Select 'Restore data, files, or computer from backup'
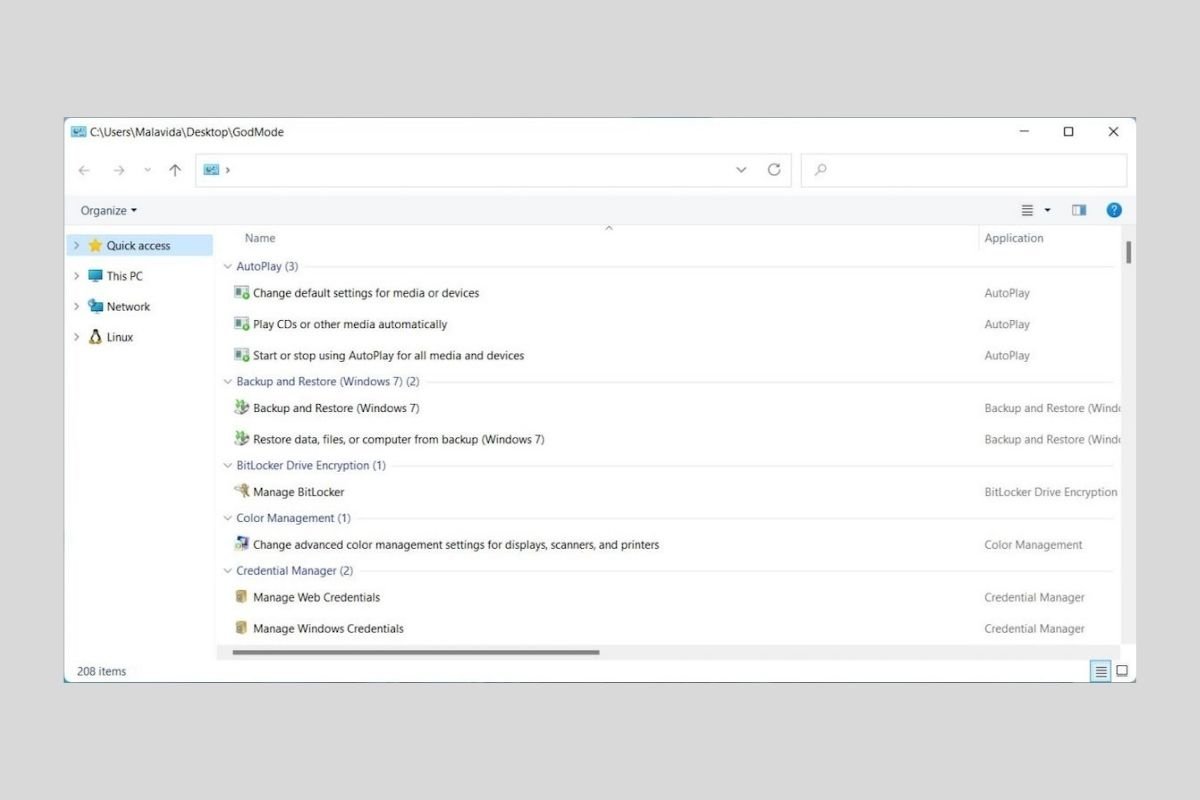This screenshot has width=1200, height=800. click(399, 439)
